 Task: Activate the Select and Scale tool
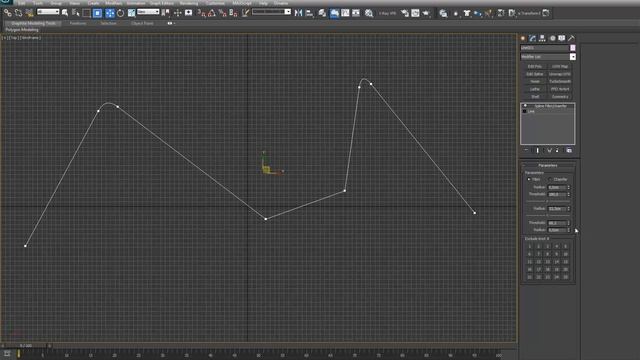[x=131, y=13]
